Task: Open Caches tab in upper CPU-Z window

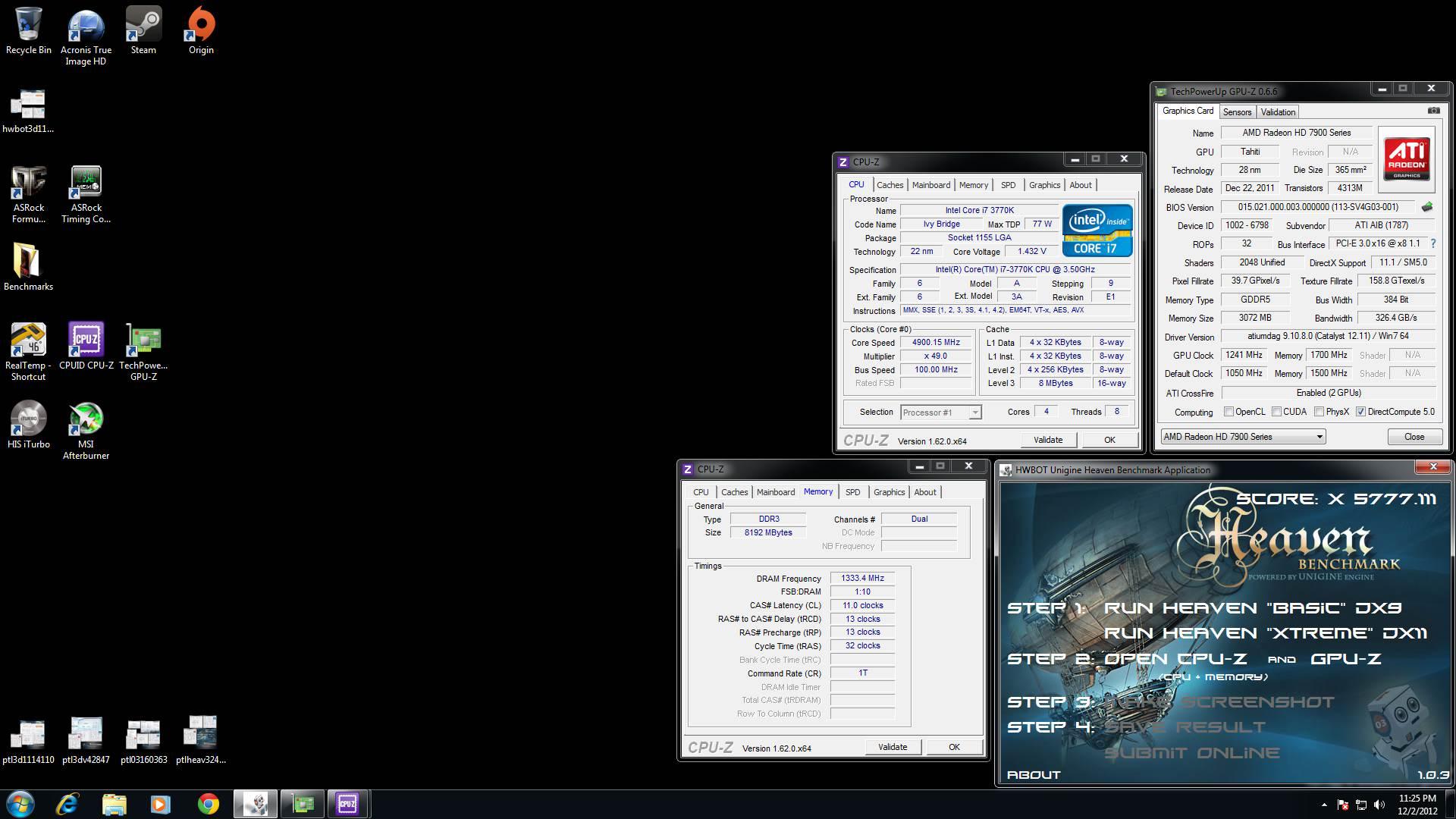Action: point(890,185)
